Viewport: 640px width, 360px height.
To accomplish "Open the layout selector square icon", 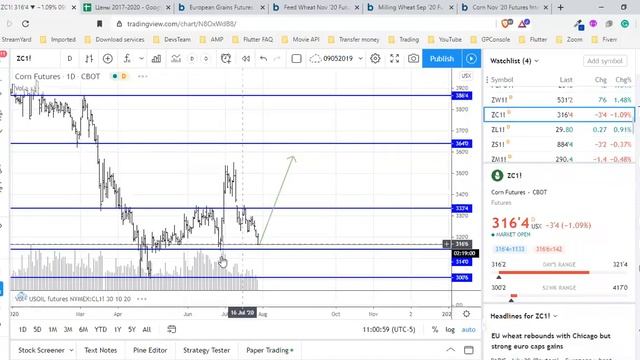I will [297, 59].
